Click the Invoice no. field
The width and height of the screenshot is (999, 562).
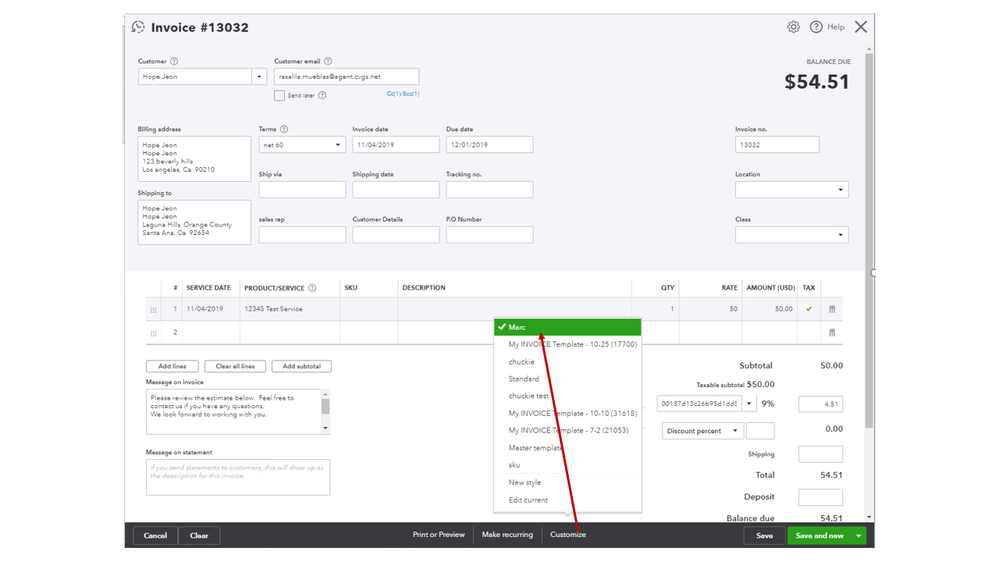[777, 145]
